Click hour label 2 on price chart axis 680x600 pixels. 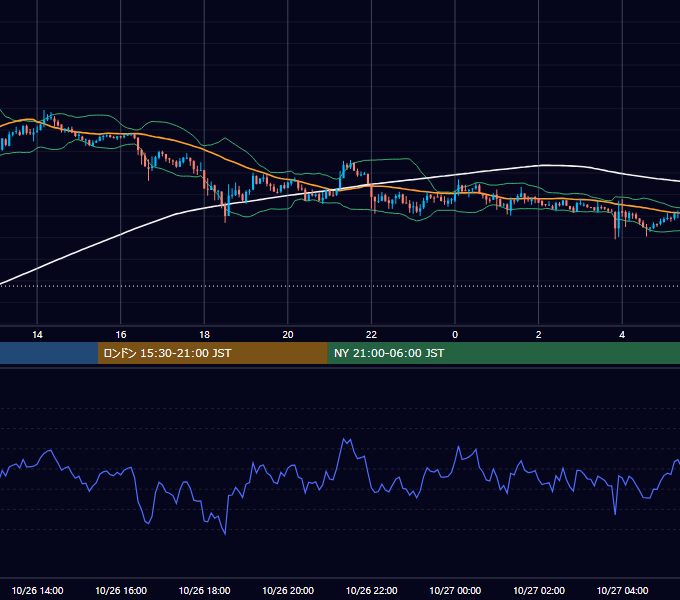click(539, 335)
